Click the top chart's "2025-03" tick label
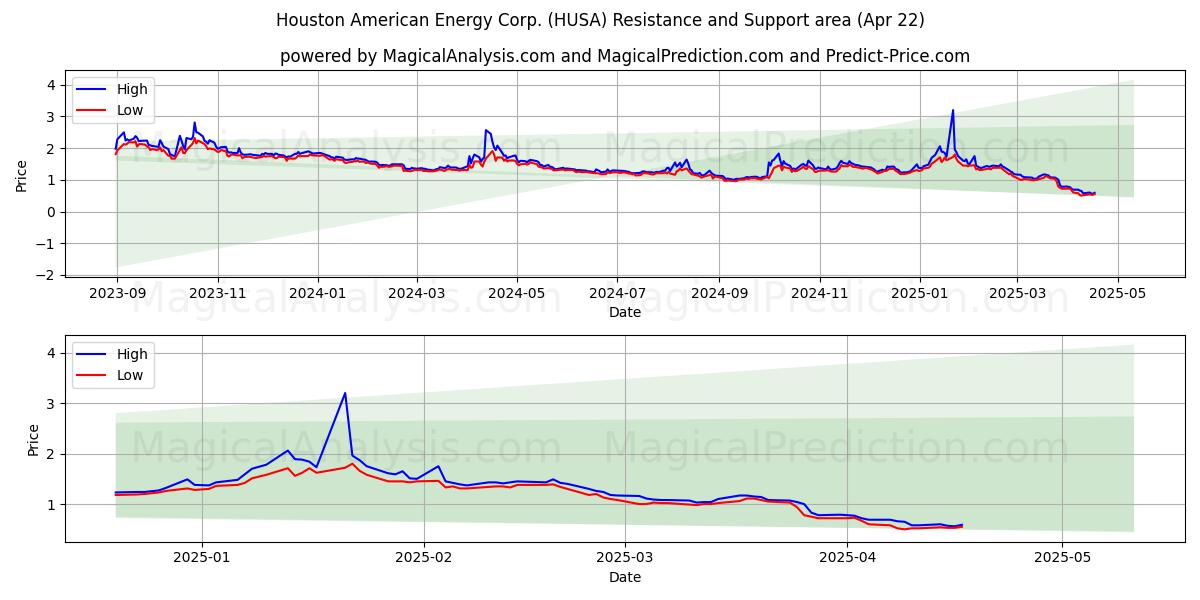This screenshot has height=600, width=1200. [1017, 293]
